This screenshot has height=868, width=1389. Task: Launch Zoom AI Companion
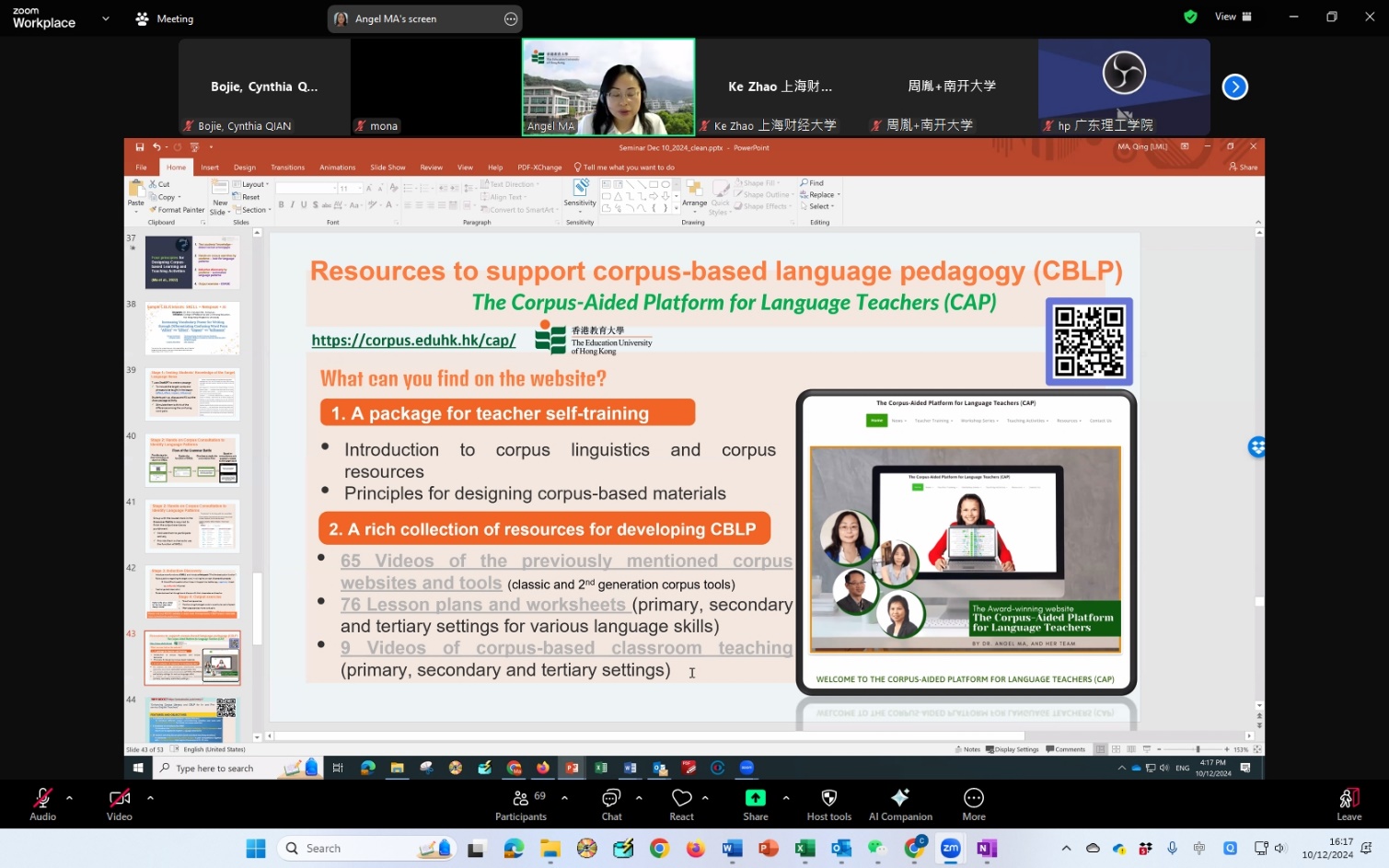pos(900,804)
